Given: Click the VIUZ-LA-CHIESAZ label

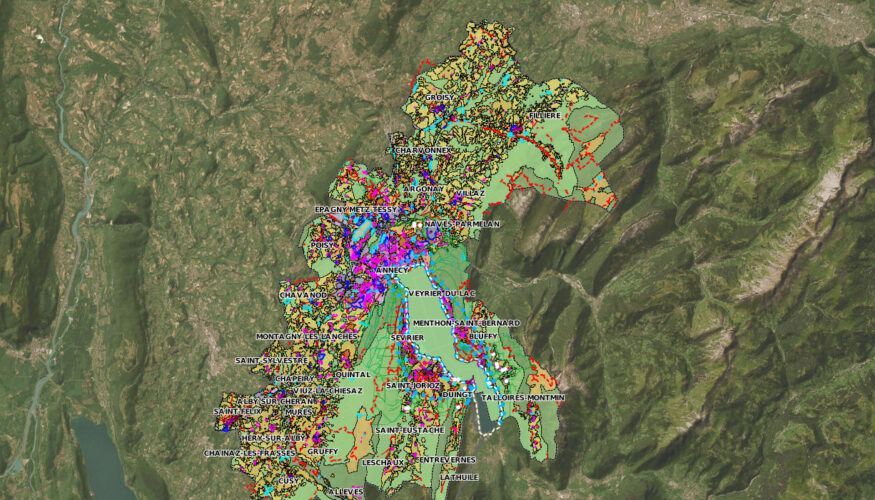Looking at the screenshot, I should (x=327, y=391).
